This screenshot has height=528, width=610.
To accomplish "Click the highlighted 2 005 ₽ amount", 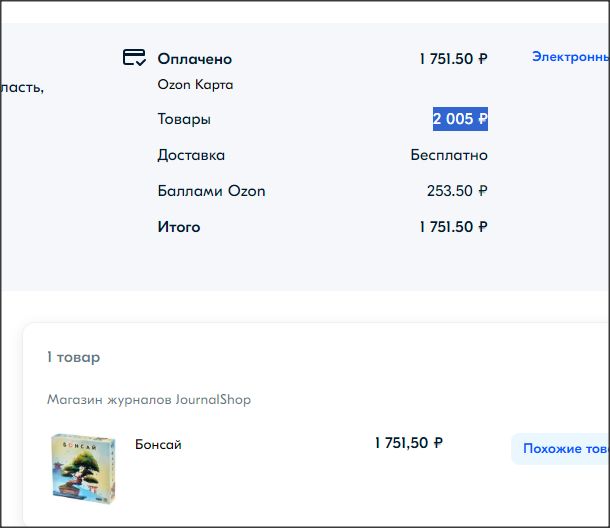I will (460, 119).
